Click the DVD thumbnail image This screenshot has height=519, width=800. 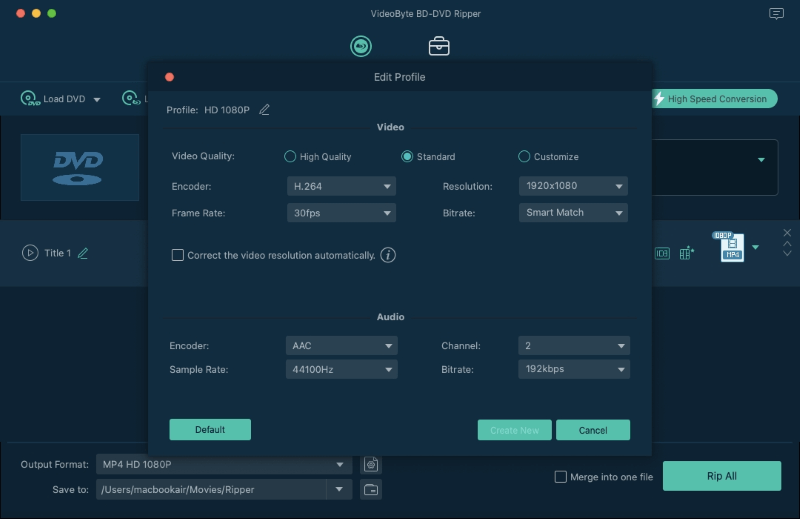click(80, 167)
